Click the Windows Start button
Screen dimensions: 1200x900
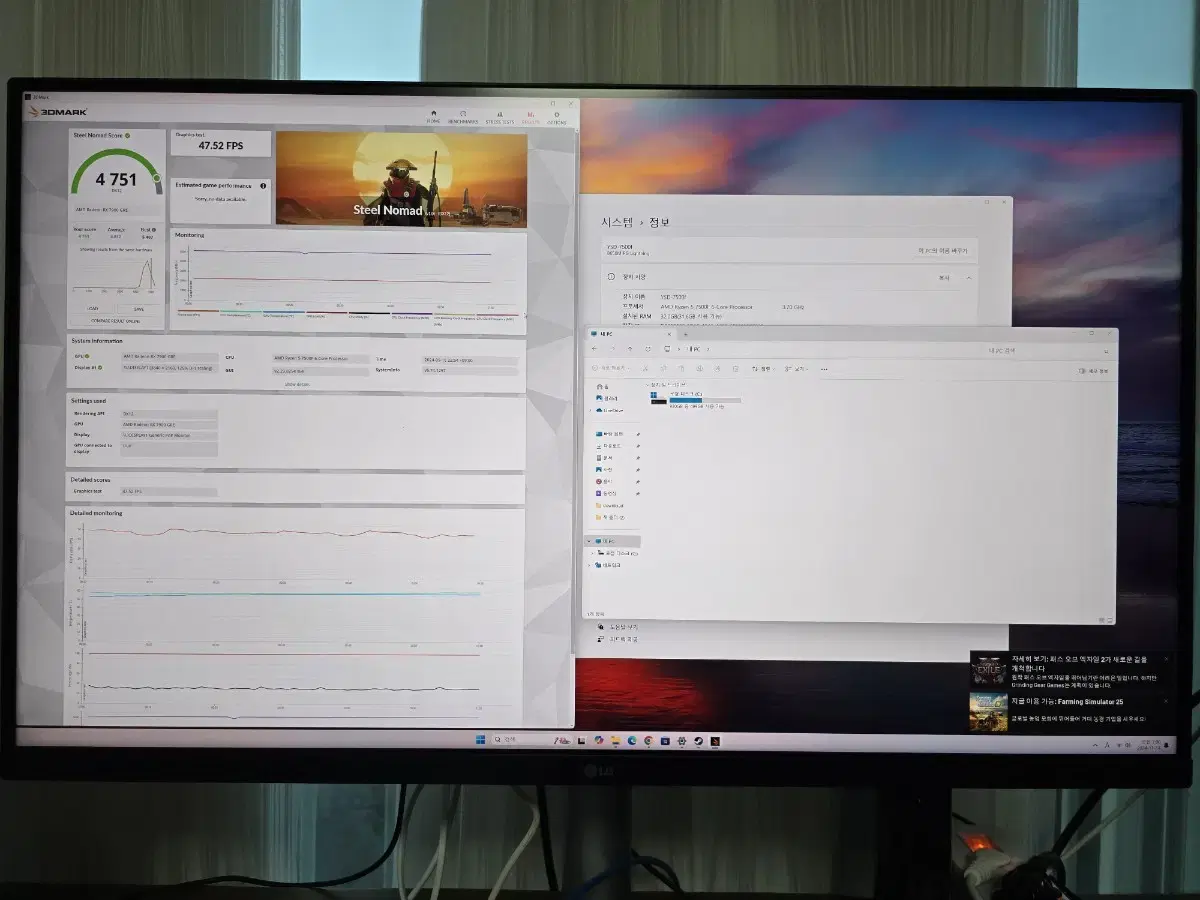(x=480, y=740)
